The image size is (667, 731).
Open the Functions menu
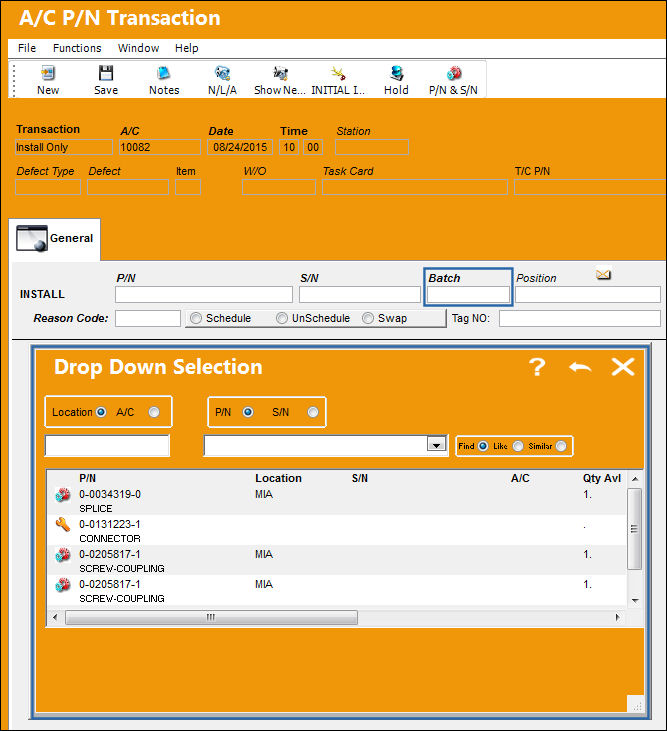point(77,48)
